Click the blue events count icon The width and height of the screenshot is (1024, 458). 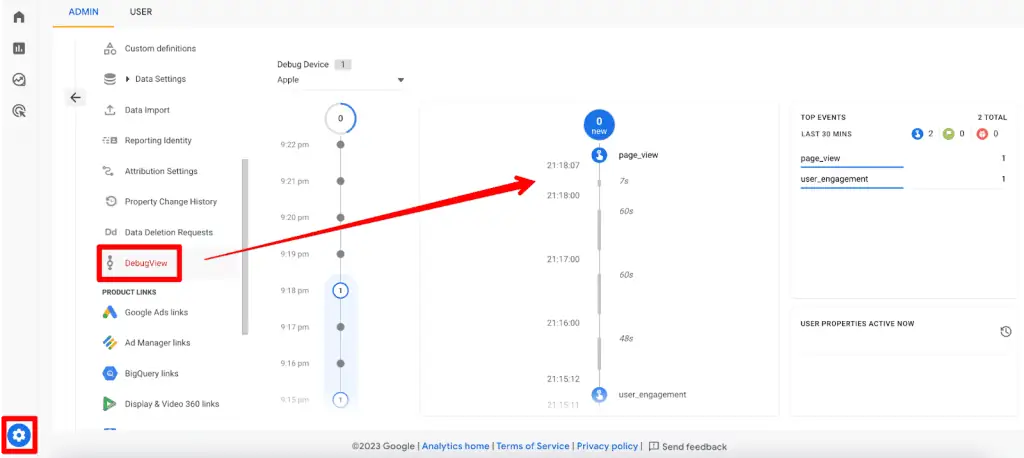pyautogui.click(x=918, y=134)
